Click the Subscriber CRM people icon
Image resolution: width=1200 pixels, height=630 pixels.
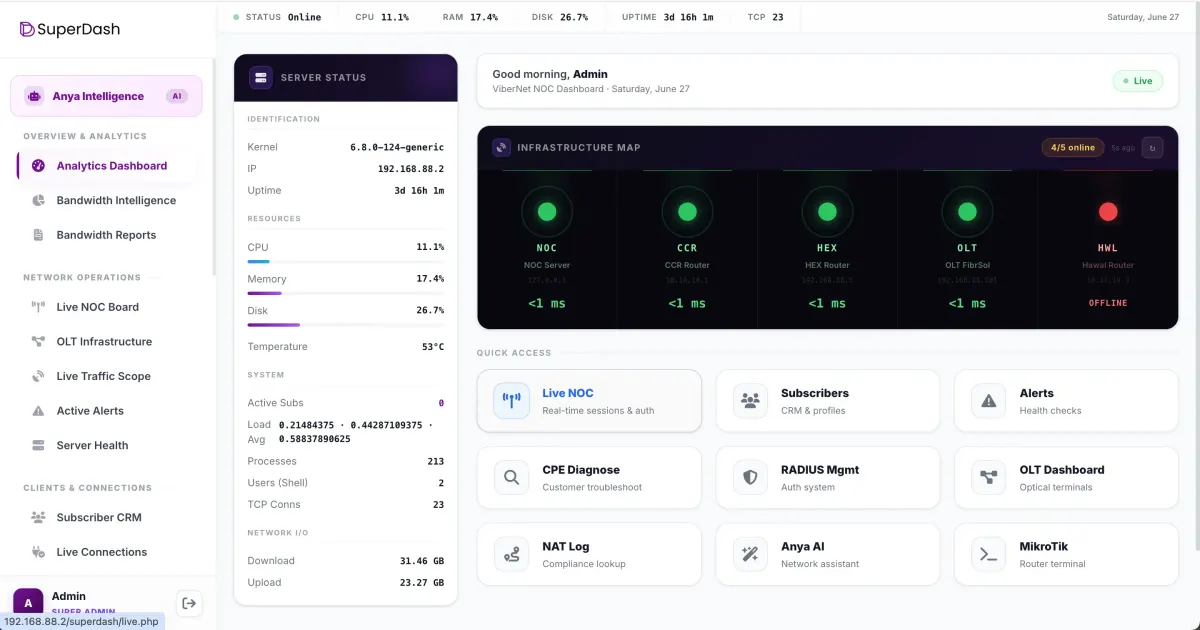click(x=38, y=517)
